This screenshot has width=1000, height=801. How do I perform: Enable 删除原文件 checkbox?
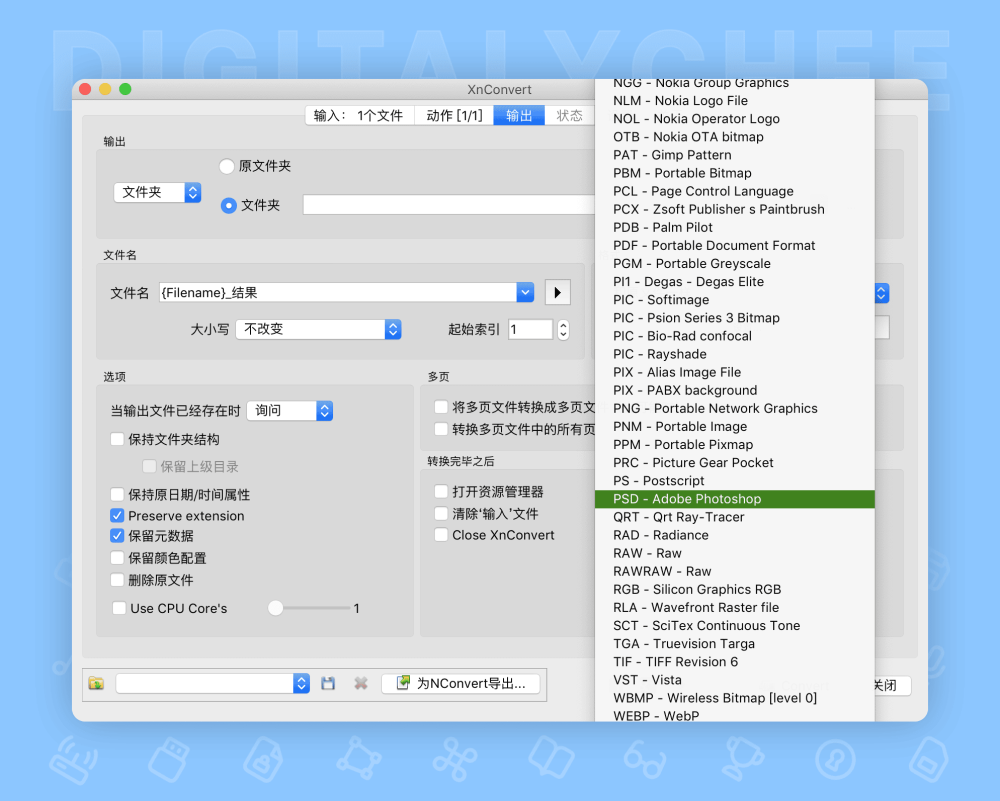(117, 580)
